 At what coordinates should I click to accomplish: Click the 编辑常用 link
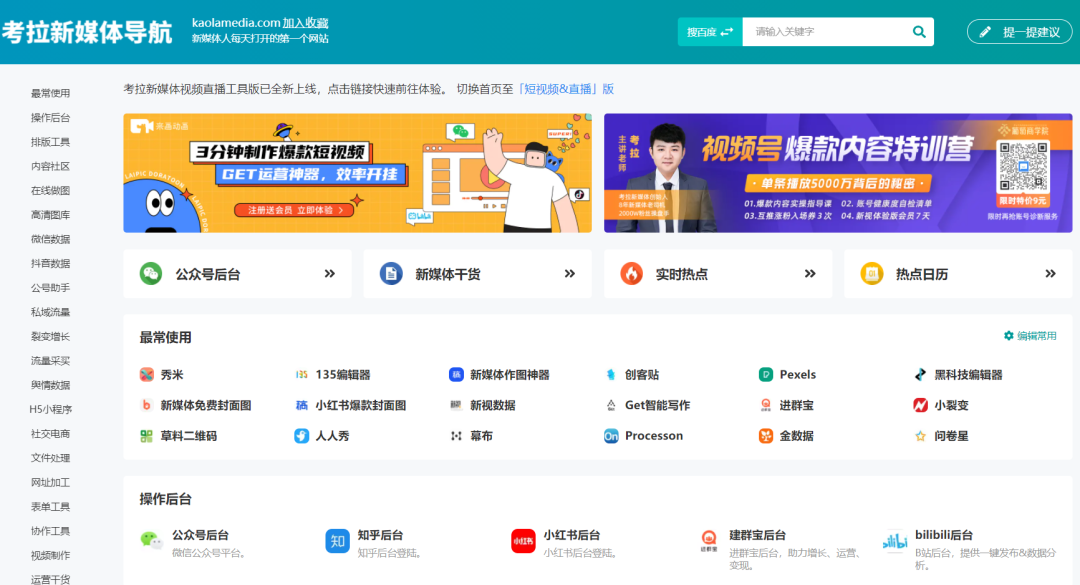[1037, 336]
